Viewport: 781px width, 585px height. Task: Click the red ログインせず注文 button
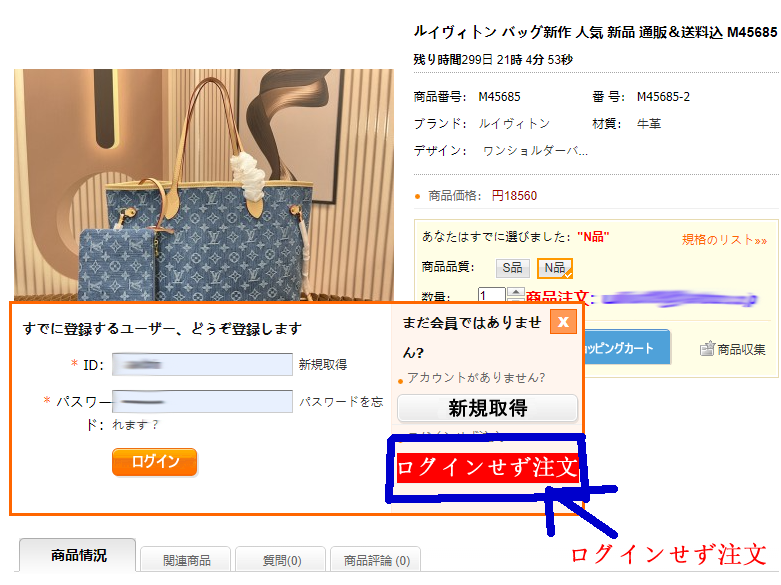pos(488,467)
